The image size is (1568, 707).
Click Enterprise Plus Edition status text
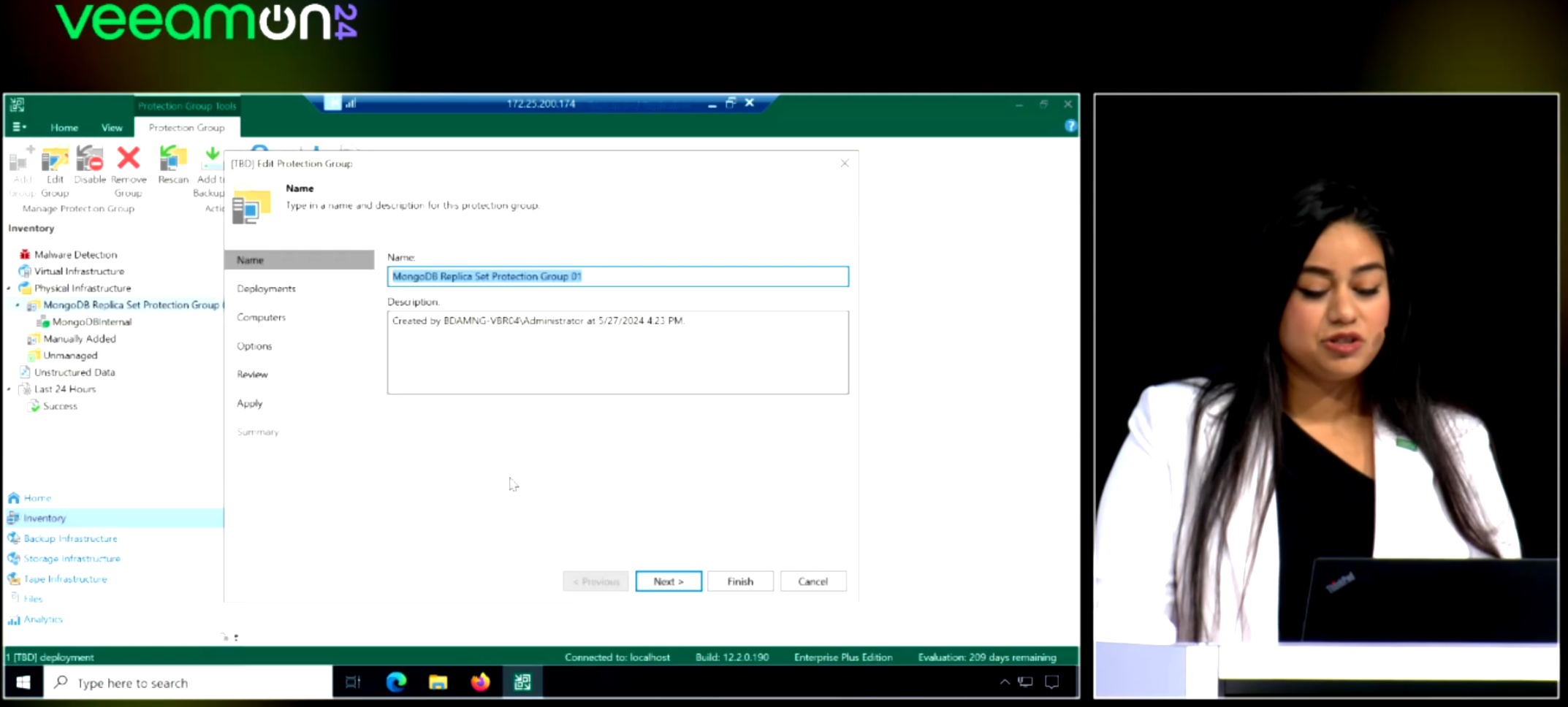(843, 657)
